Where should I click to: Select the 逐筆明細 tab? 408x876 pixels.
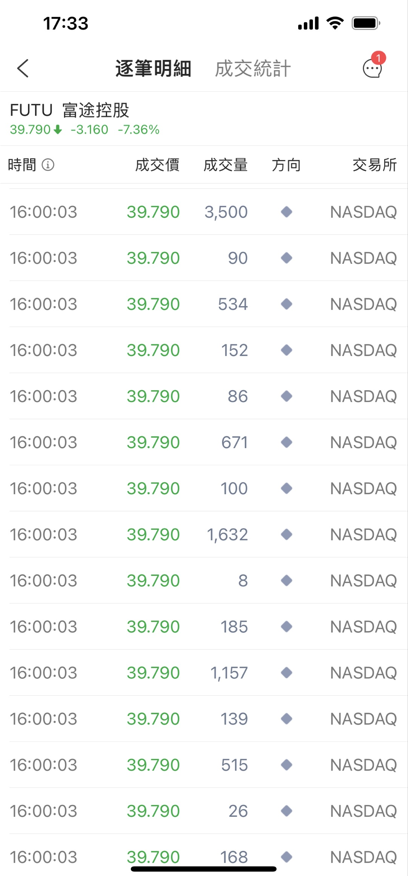click(x=153, y=69)
